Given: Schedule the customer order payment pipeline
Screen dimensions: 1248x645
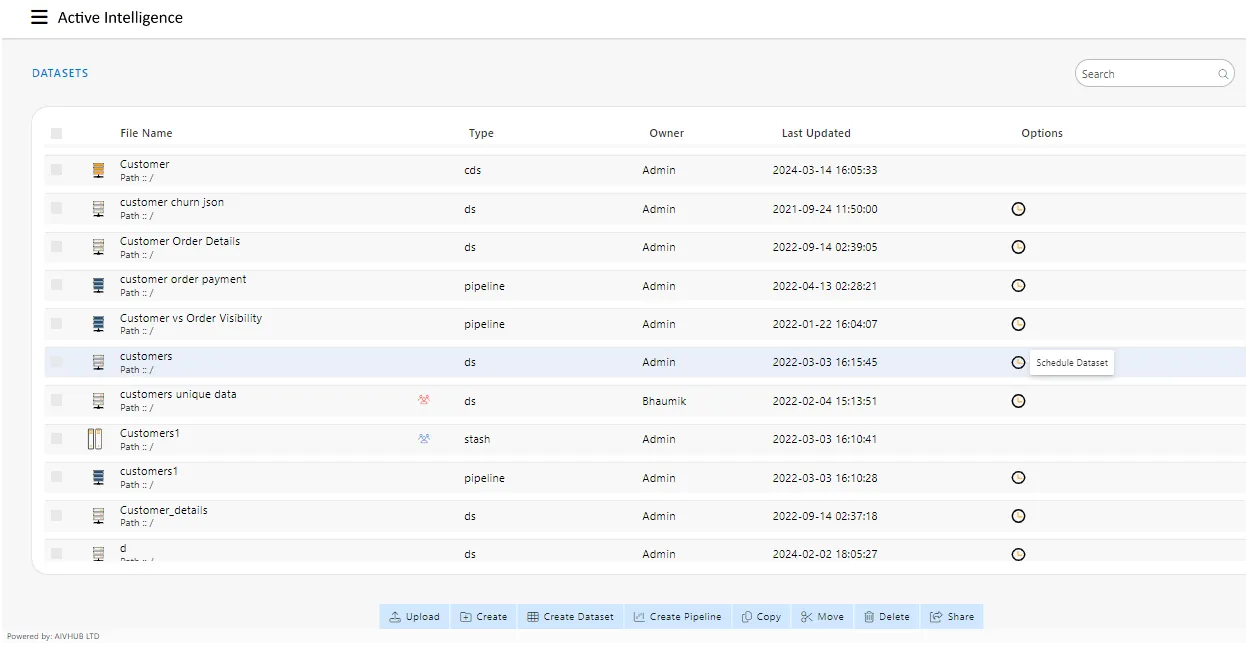Looking at the screenshot, I should pyautogui.click(x=1019, y=286).
